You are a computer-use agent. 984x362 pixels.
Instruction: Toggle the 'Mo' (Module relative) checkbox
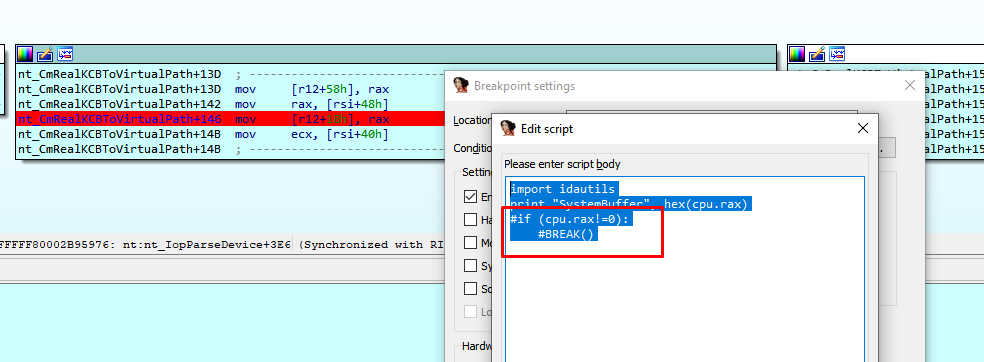(470, 243)
